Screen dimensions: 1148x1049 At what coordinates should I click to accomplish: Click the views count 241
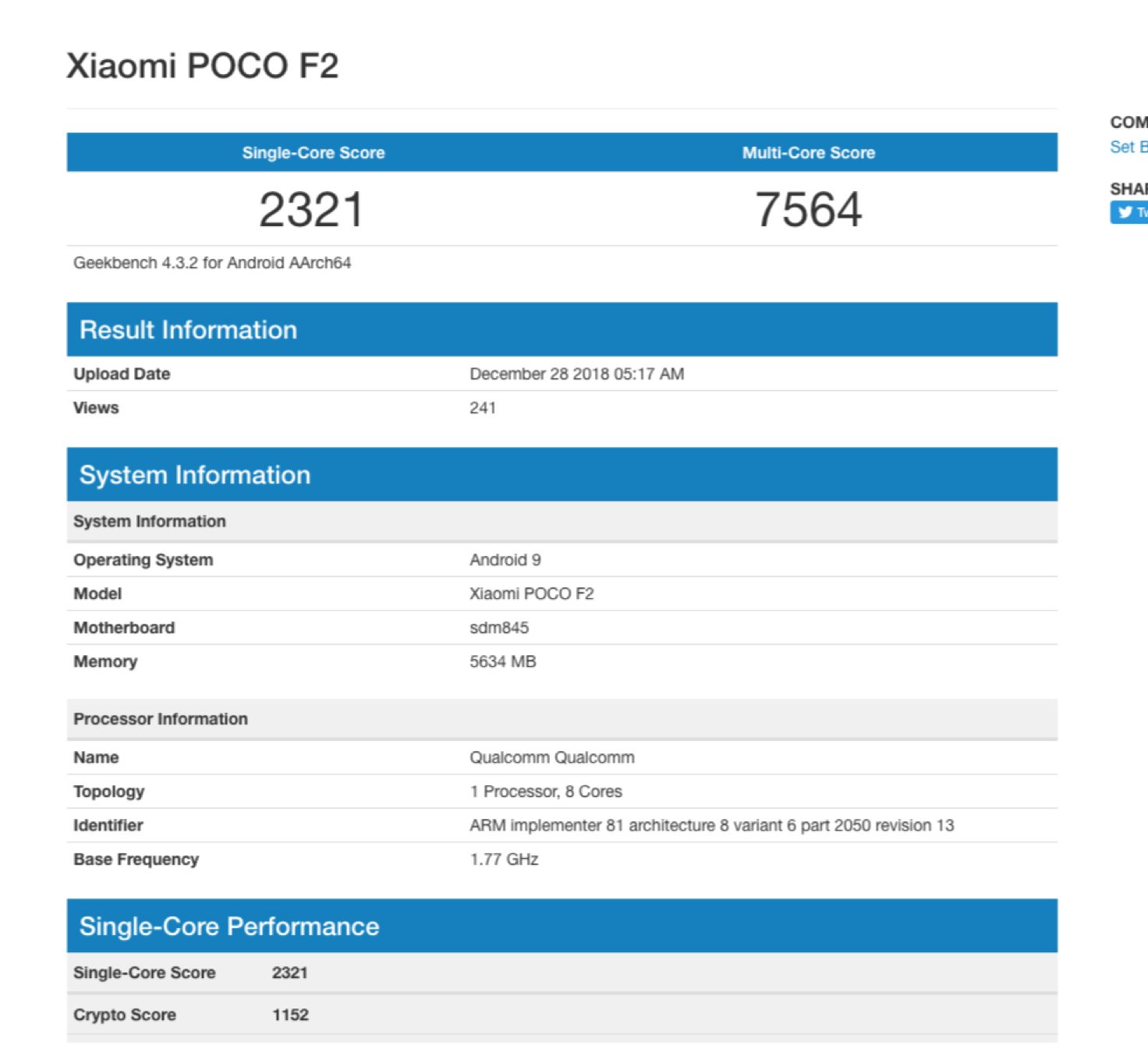click(x=483, y=408)
